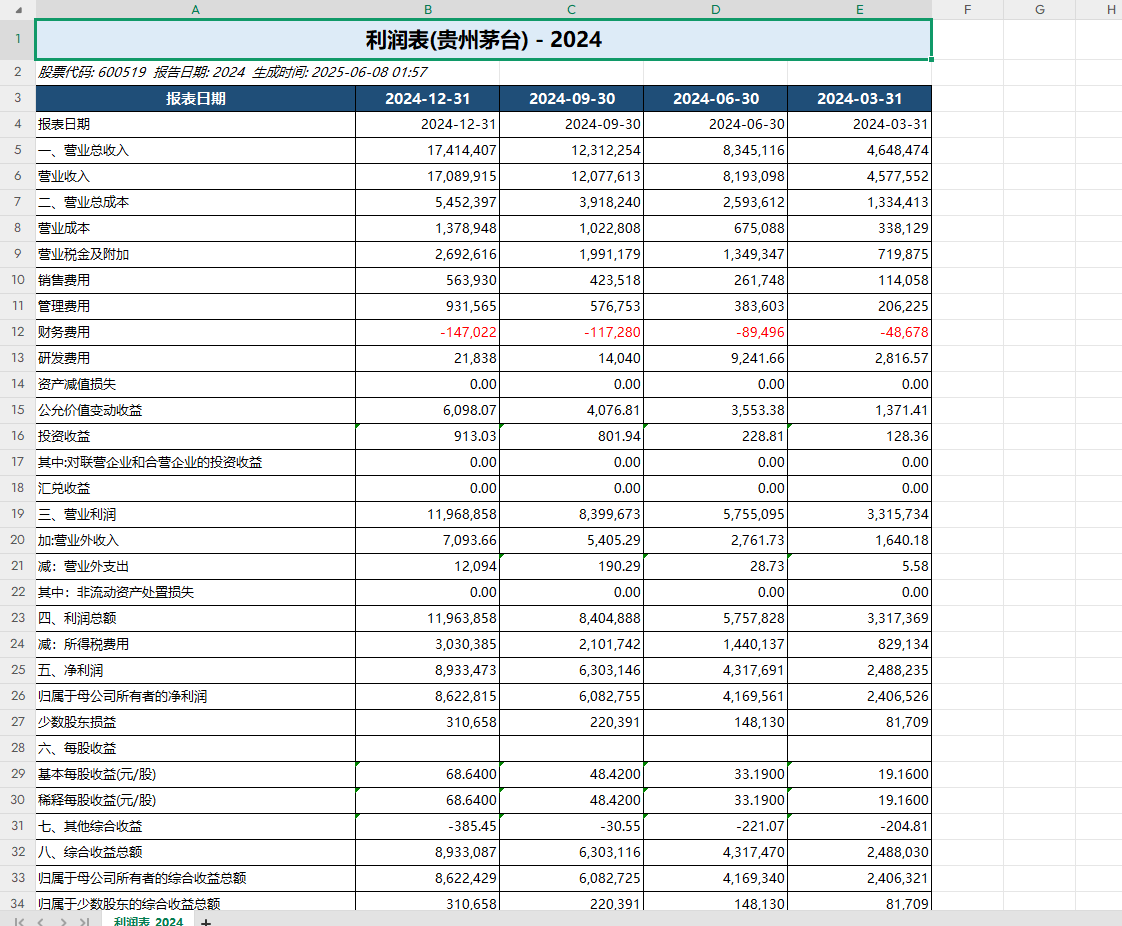Click the select-all corner triangle

(x=19, y=9)
